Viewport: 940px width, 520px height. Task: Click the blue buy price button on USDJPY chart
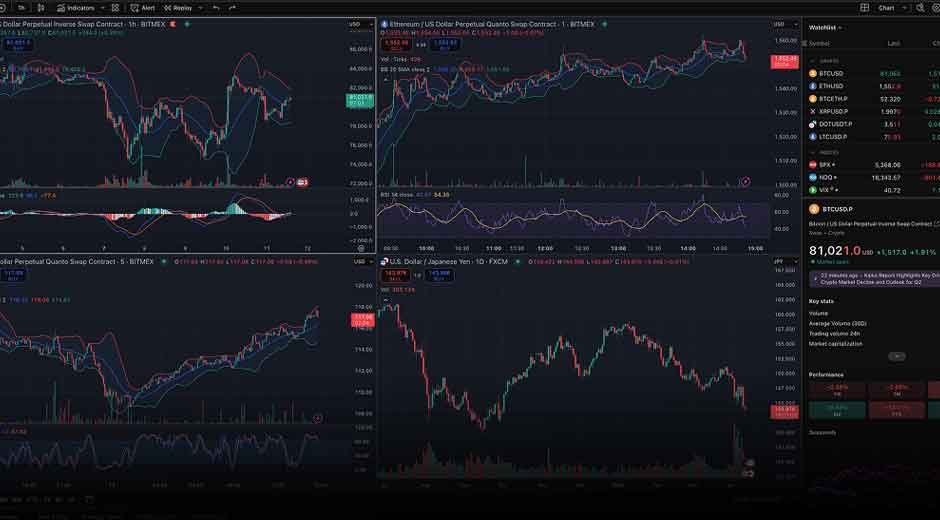[x=440, y=275]
